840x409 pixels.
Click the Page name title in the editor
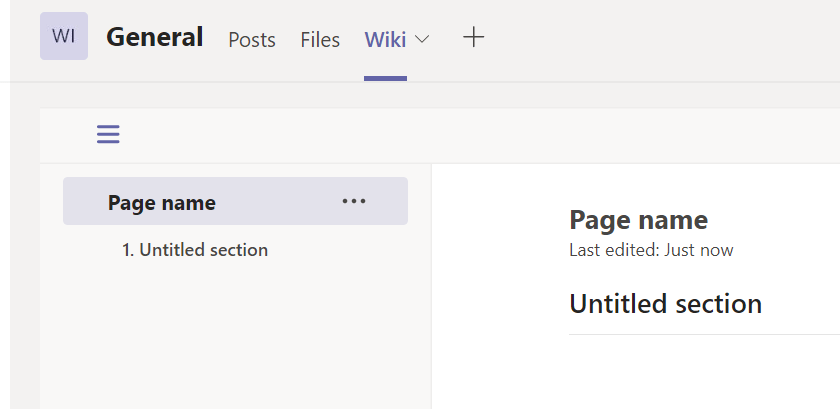coord(638,220)
